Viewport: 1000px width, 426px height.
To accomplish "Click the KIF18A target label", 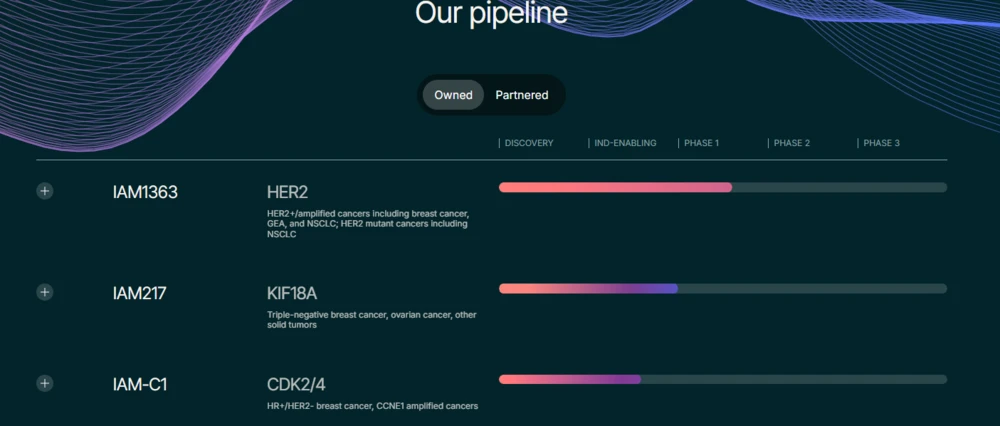I will point(292,293).
